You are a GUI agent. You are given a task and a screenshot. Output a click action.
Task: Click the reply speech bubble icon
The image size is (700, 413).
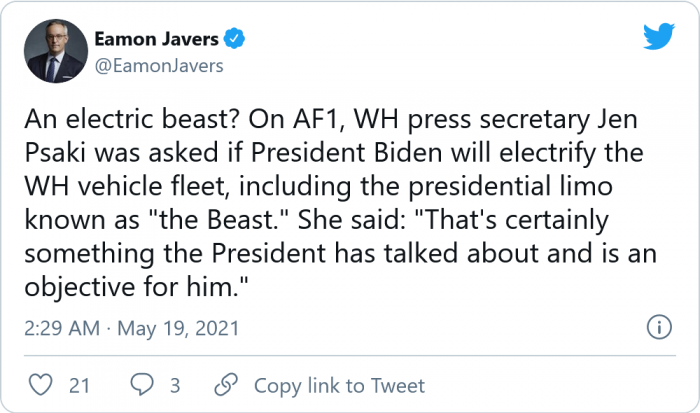(x=143, y=385)
